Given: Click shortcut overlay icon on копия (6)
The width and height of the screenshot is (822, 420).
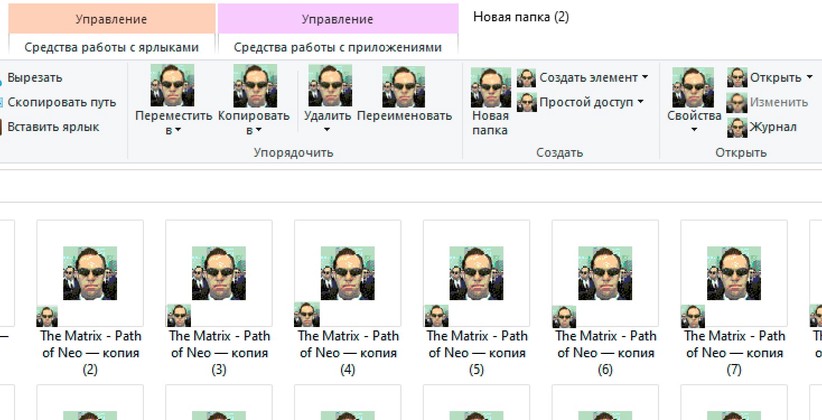Looking at the screenshot, I should coord(564,317).
